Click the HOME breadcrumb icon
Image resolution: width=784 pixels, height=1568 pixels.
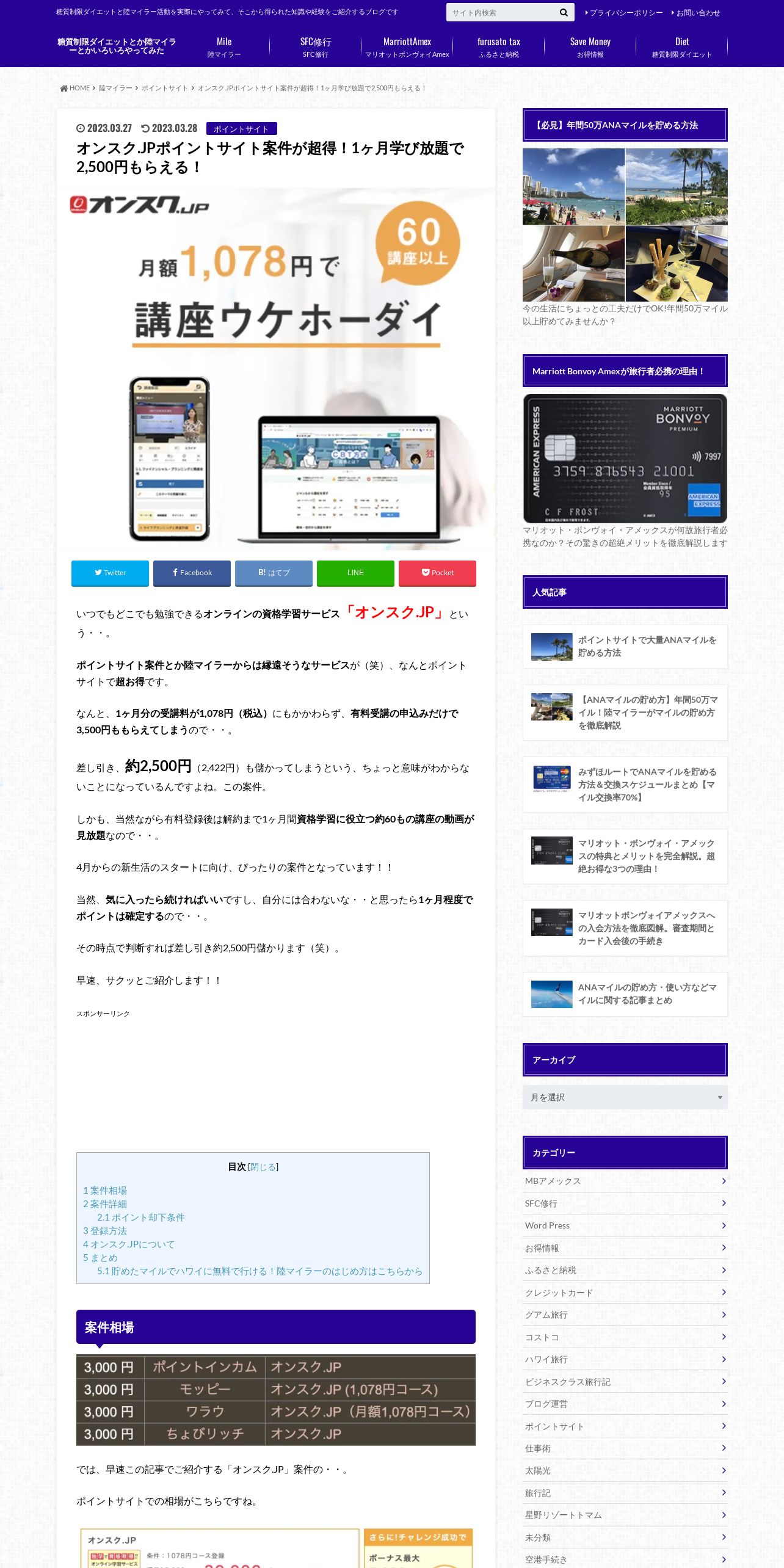tap(64, 89)
